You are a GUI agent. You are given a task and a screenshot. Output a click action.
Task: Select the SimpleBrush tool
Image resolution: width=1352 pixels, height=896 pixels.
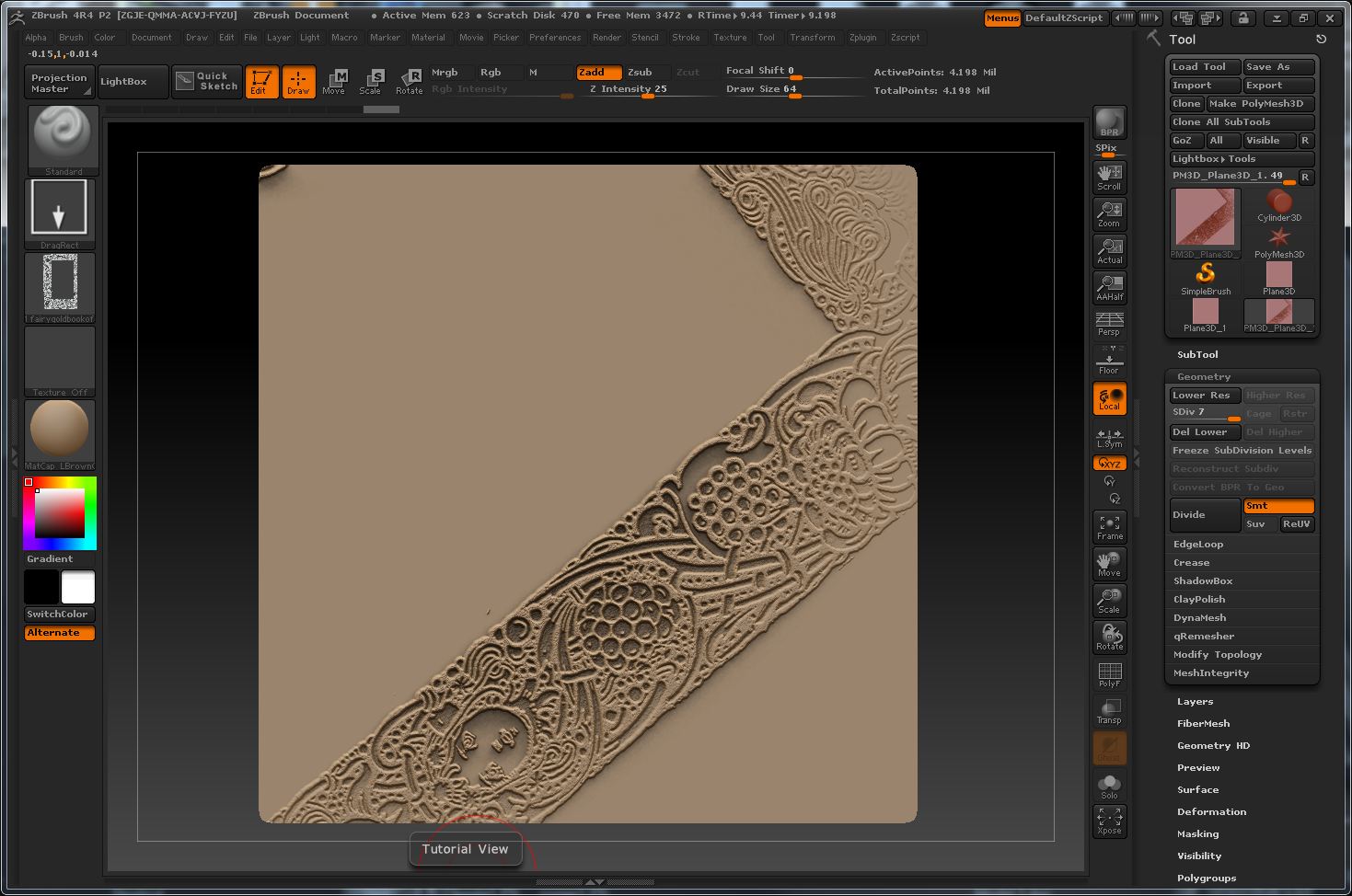(1206, 280)
